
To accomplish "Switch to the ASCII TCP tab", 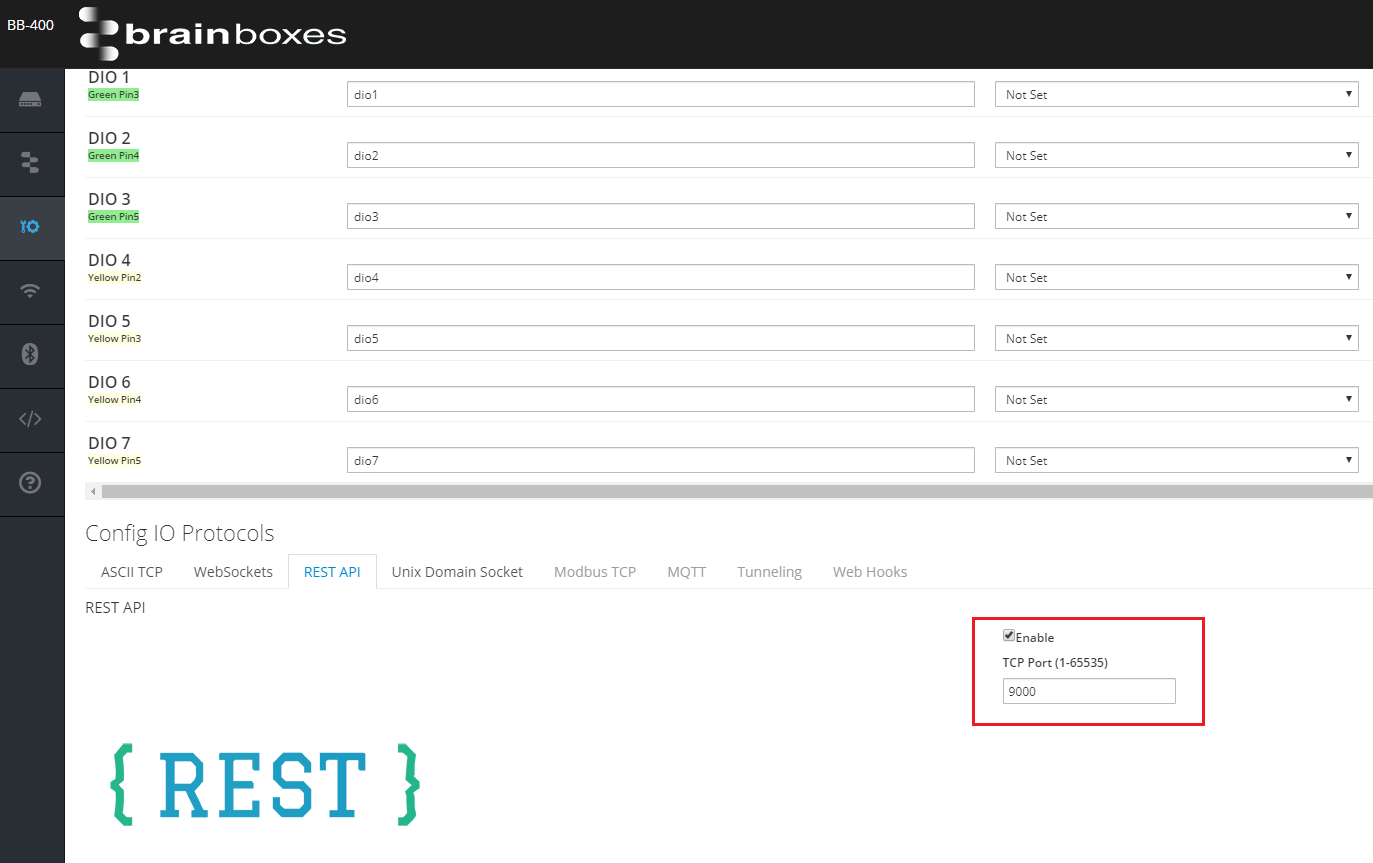I will [x=131, y=572].
